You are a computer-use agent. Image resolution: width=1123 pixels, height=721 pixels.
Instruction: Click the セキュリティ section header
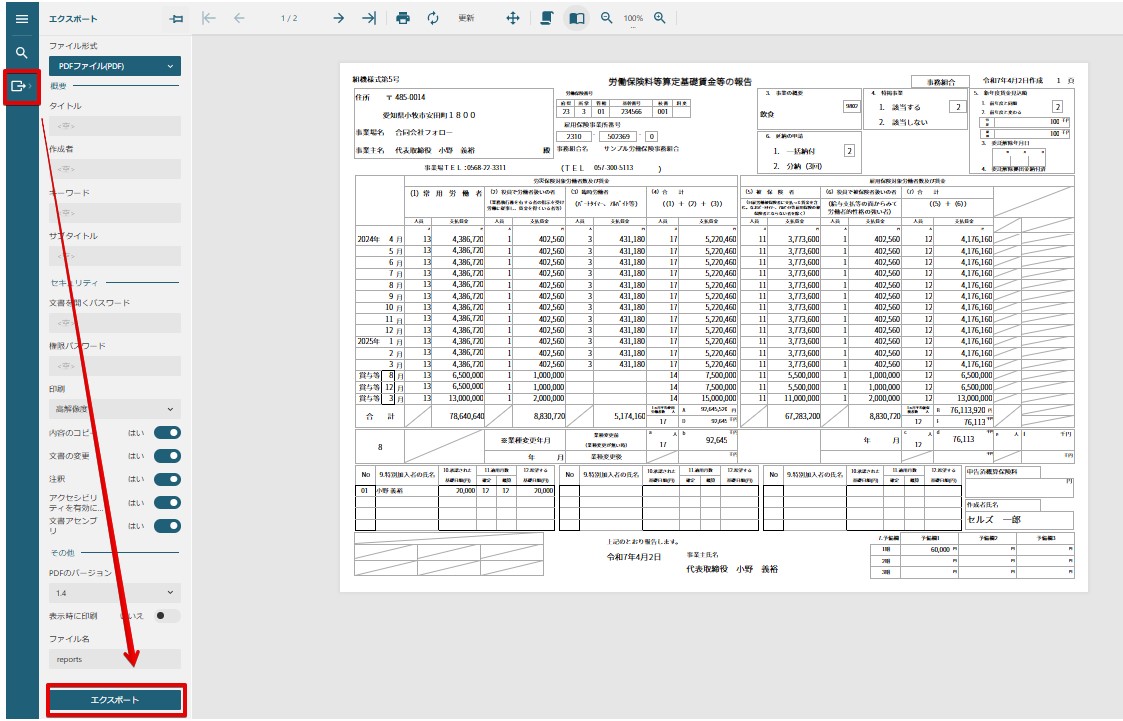coord(74,283)
